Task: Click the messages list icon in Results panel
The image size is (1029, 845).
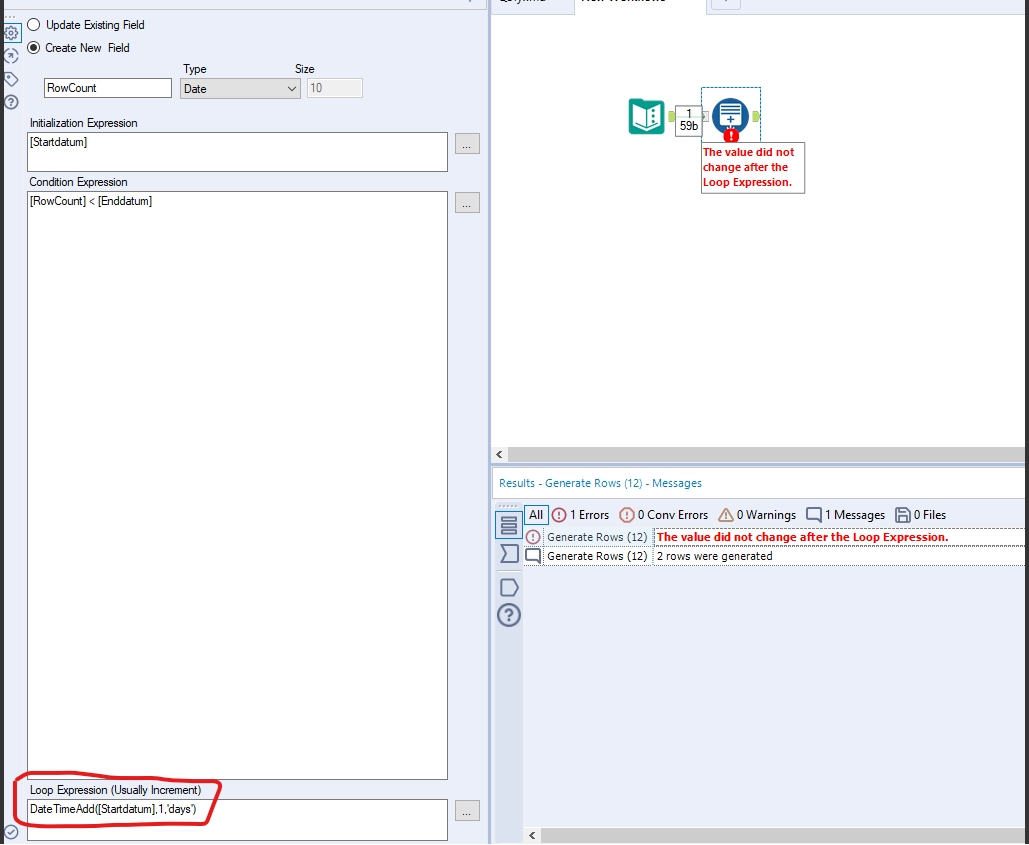Action: click(509, 522)
